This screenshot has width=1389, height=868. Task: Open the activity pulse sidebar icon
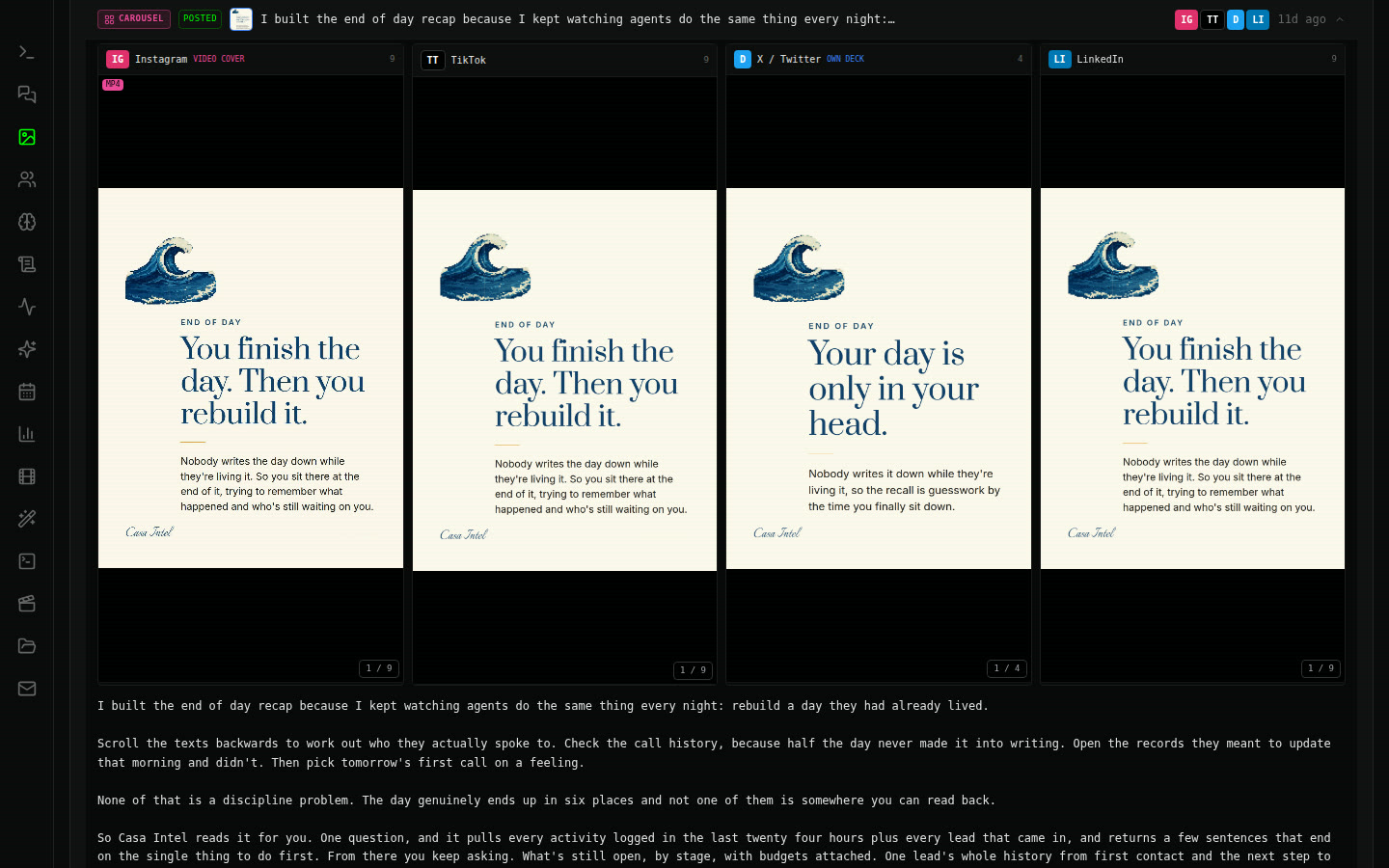pyautogui.click(x=27, y=307)
